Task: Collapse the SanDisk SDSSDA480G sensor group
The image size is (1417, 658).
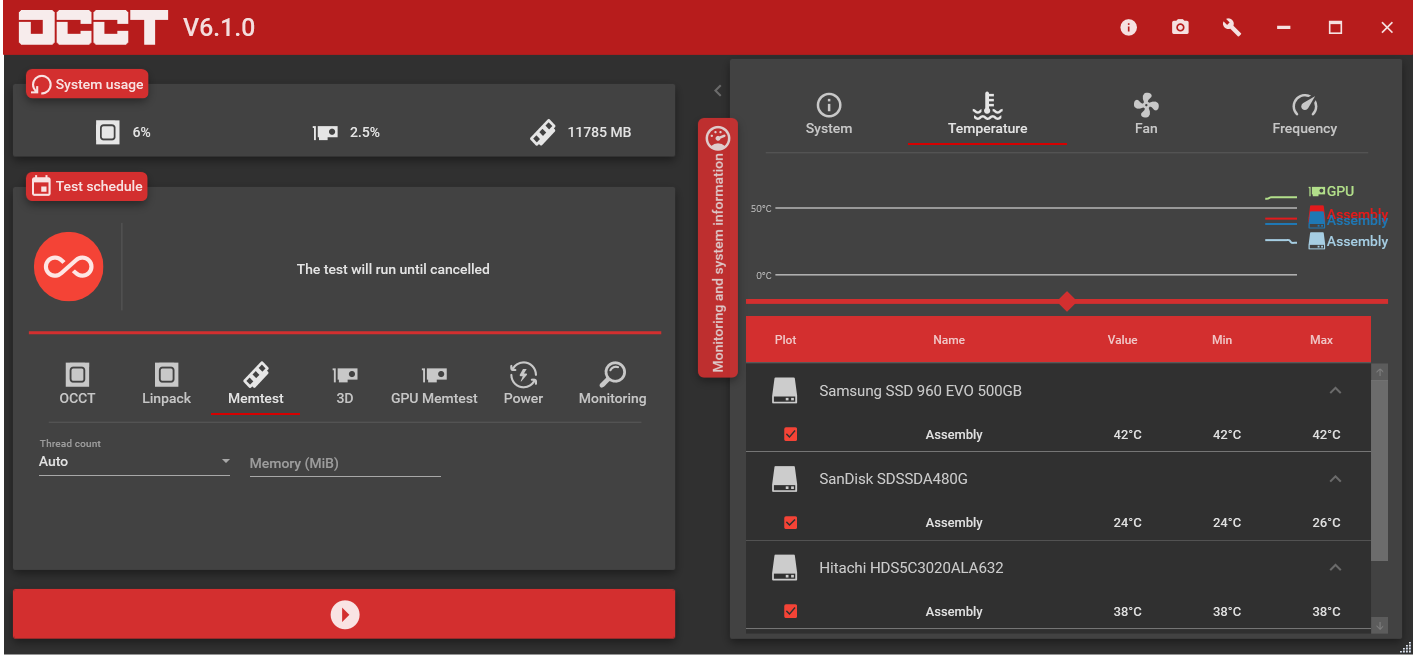Action: (x=1336, y=479)
